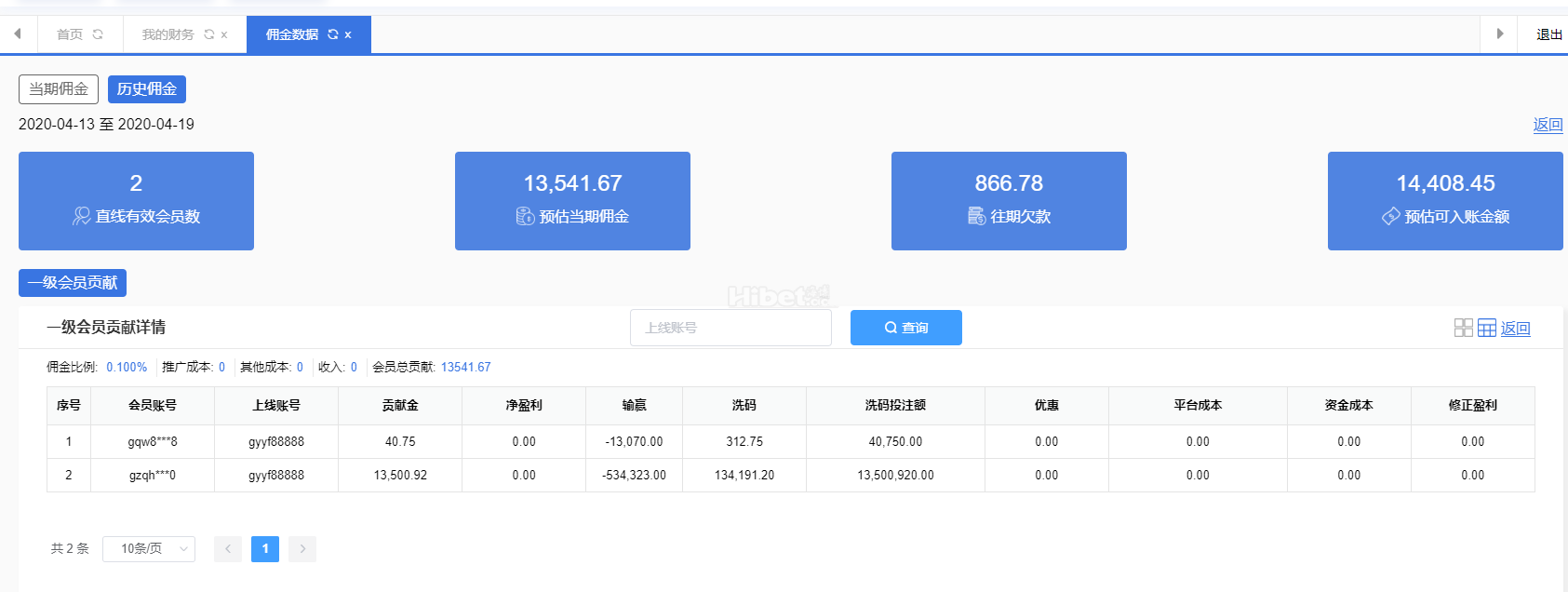Open the 我的财务 tab
The width and height of the screenshot is (1568, 592).
pos(168,34)
